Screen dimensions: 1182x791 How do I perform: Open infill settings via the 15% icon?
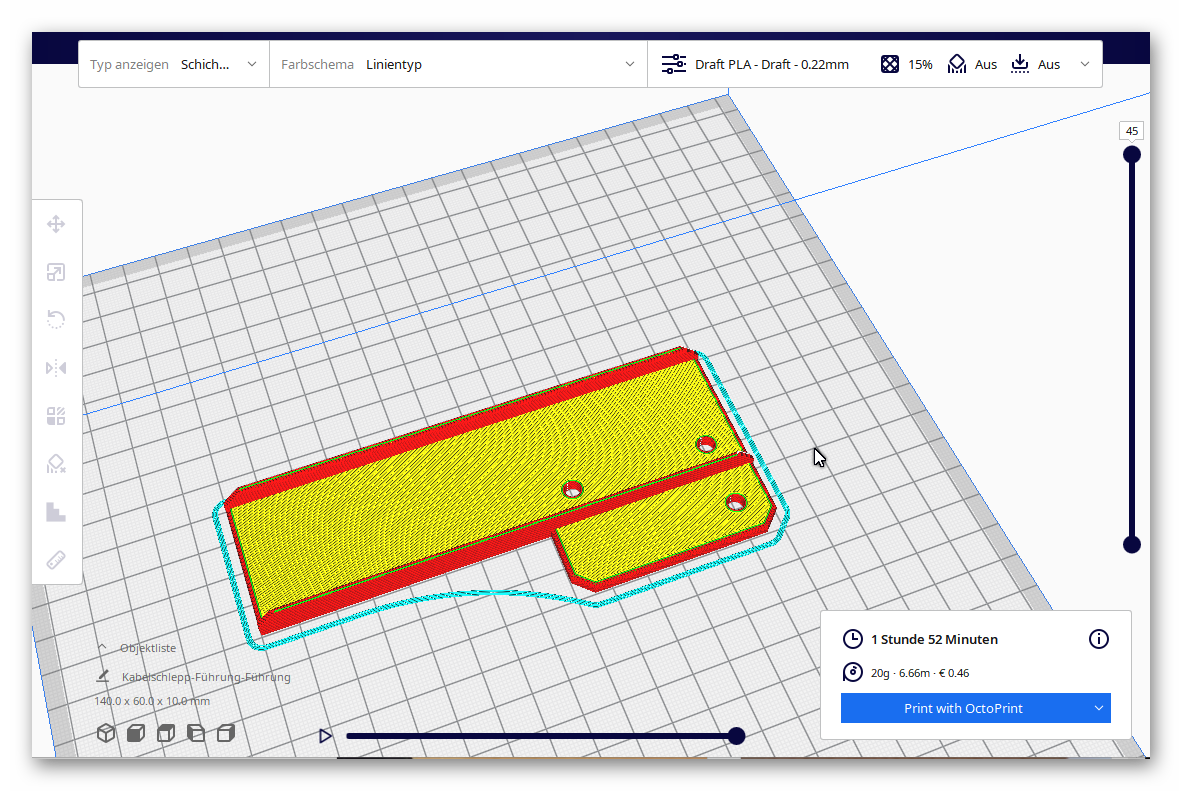pos(889,63)
